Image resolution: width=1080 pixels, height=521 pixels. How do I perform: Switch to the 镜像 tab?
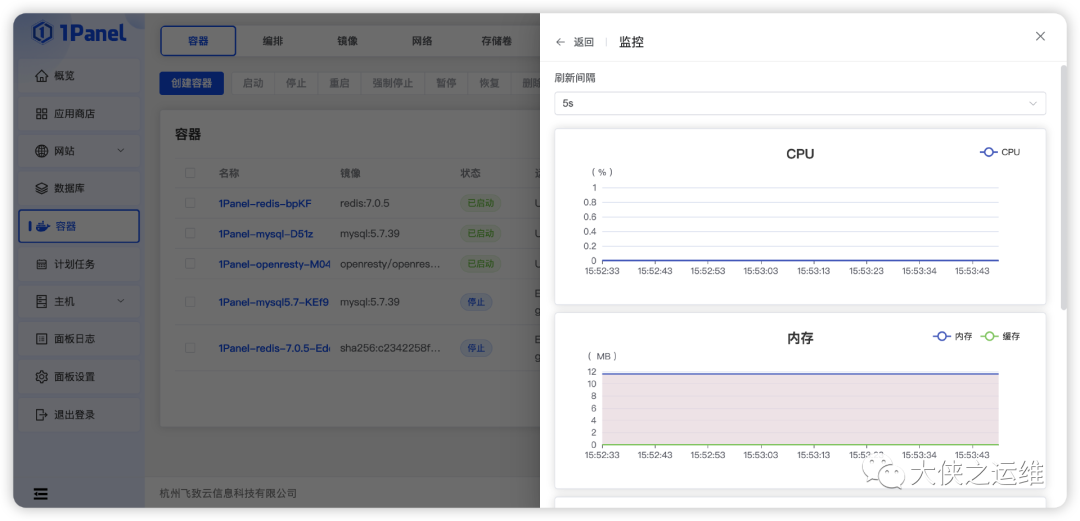pyautogui.click(x=347, y=41)
